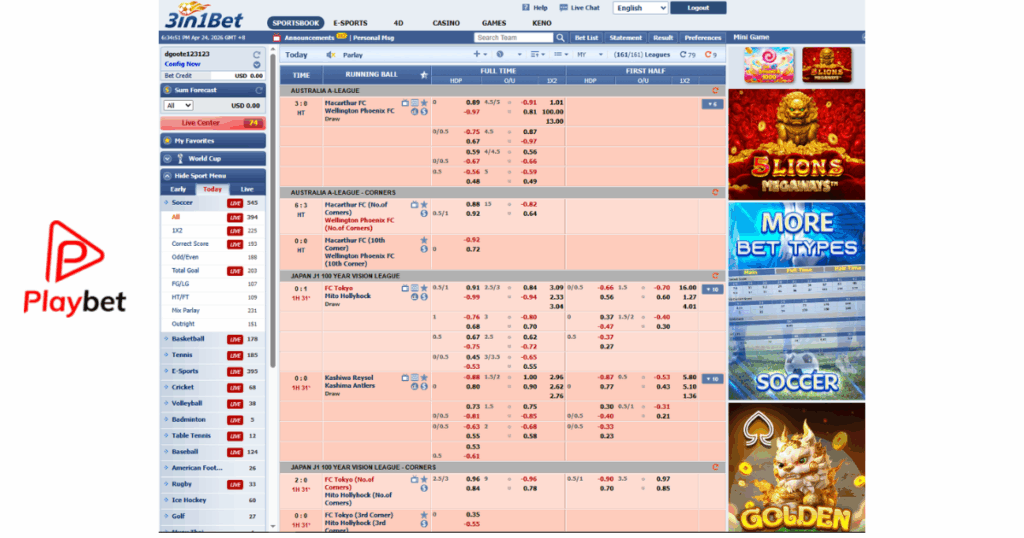Open the Sum Forecast All dropdown
Screen dimensions: 1024x538
[x=178, y=105]
